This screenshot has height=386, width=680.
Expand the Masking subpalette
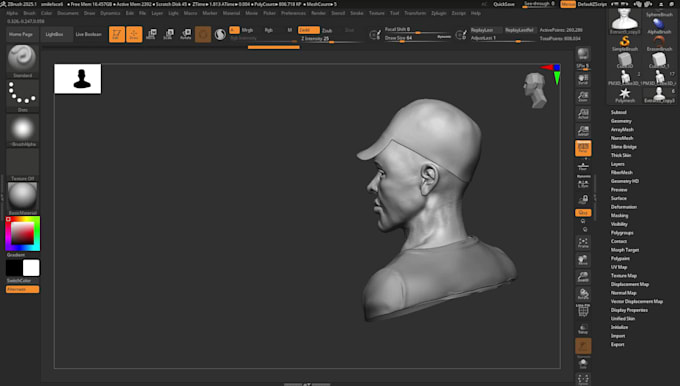(x=619, y=216)
